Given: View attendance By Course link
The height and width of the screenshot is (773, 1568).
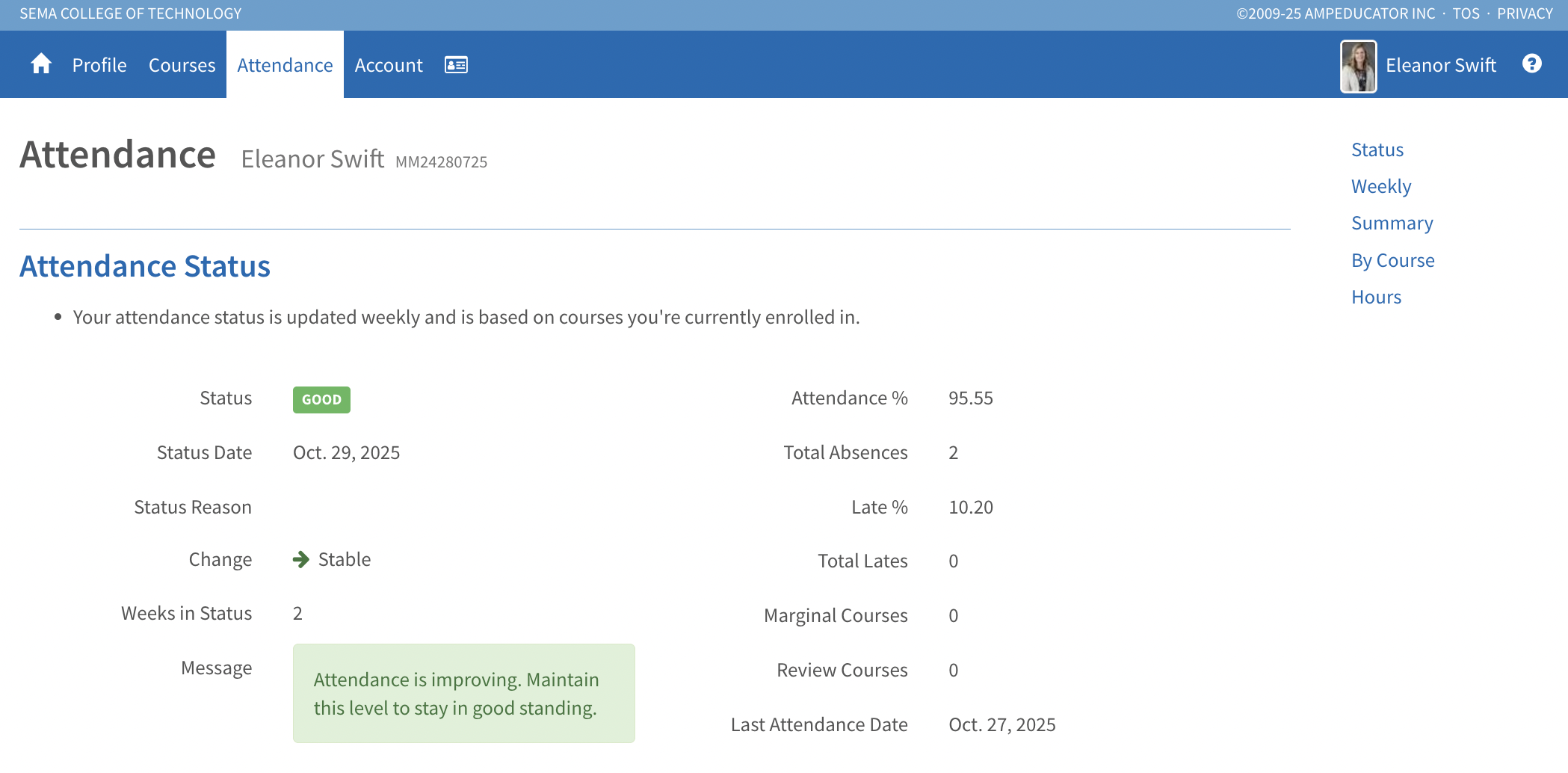Looking at the screenshot, I should tap(1392, 260).
